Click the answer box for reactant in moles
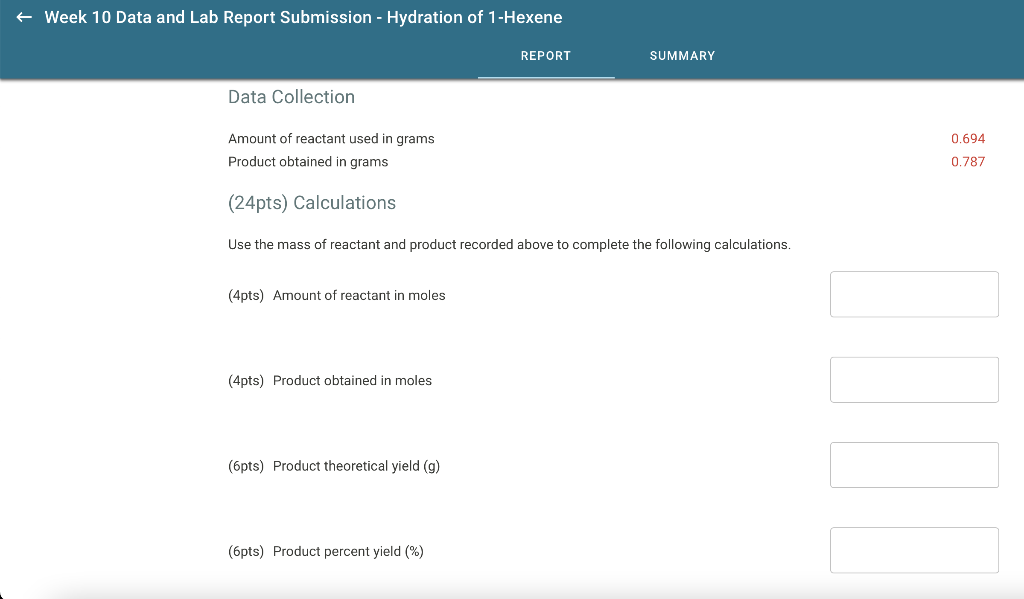Image resolution: width=1024 pixels, height=599 pixels. pyautogui.click(x=913, y=294)
